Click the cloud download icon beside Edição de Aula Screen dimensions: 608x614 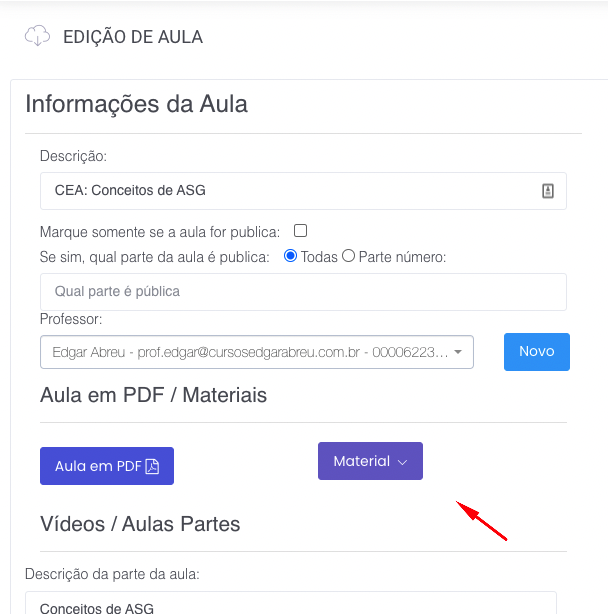point(38,37)
